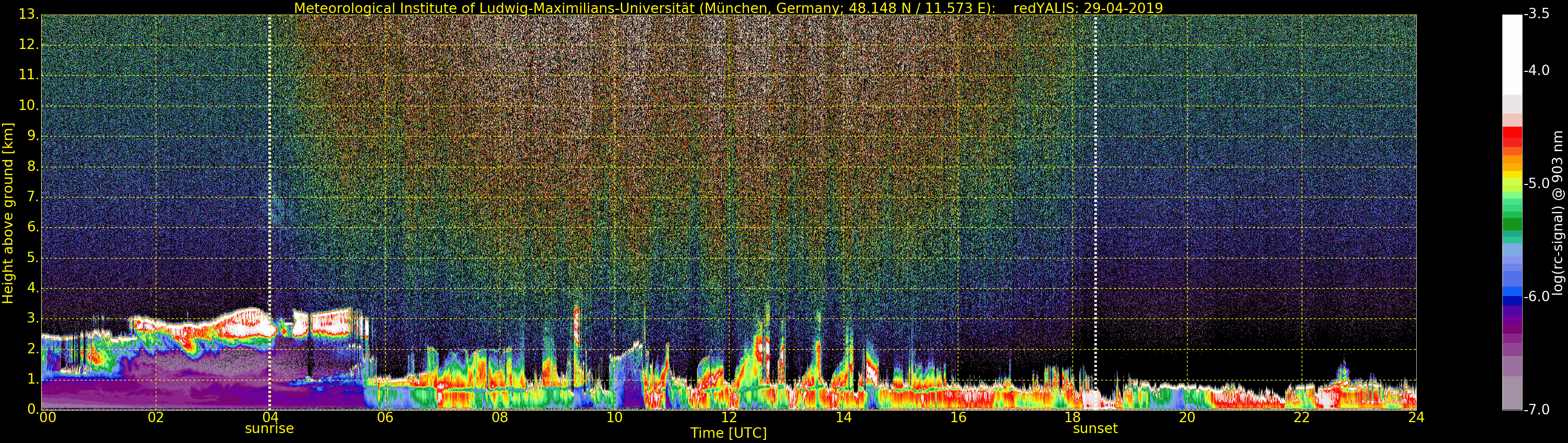Click the white band at the colorbar top
This screenshot has height=443, width=1568.
tap(1512, 55)
